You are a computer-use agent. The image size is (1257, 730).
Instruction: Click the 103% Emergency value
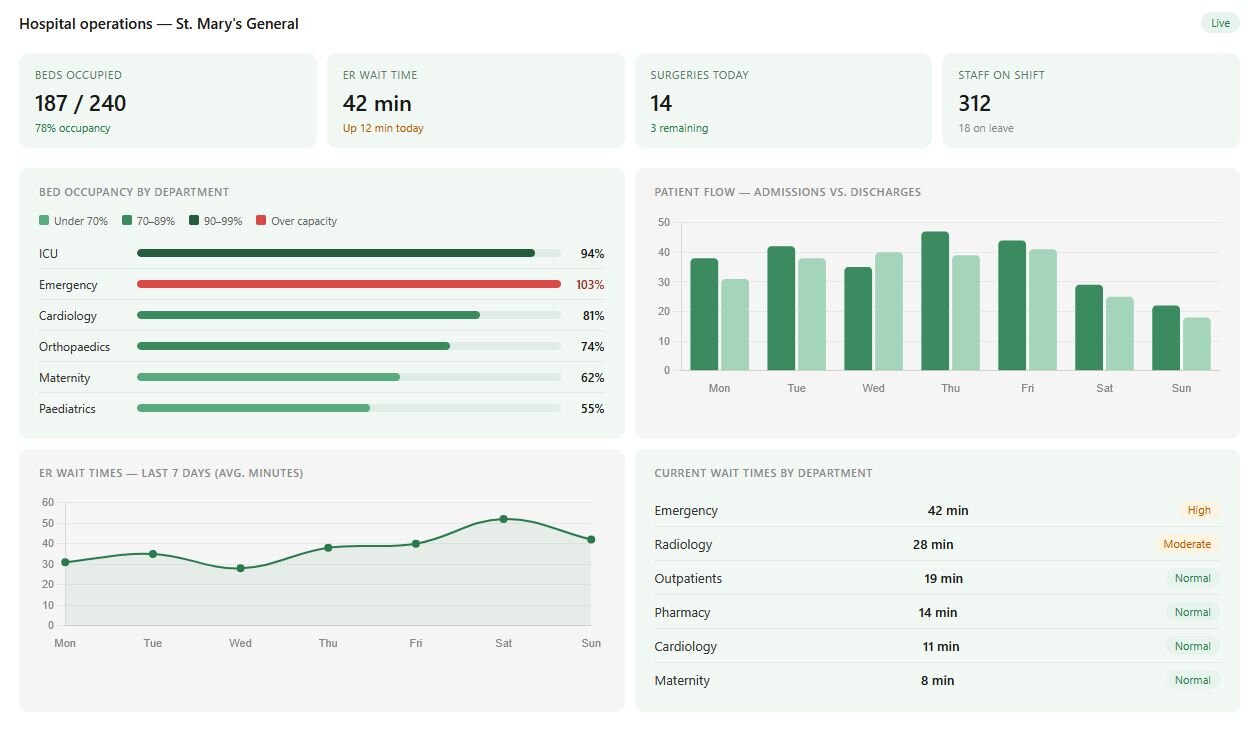590,285
